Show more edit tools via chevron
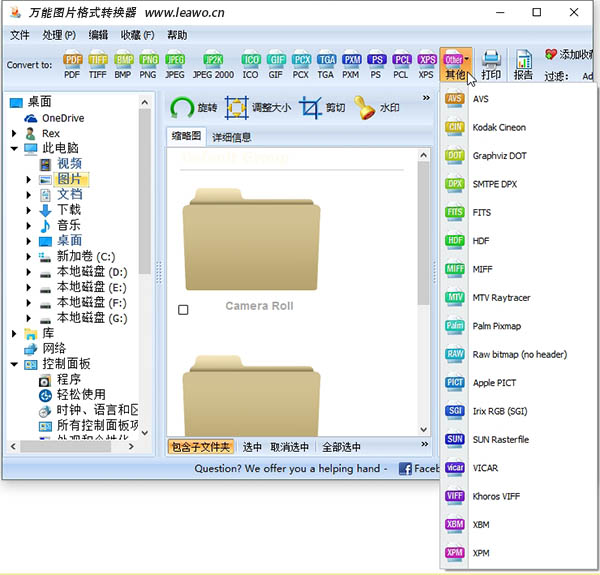Screen dimensions: 600x575 (x=426, y=98)
